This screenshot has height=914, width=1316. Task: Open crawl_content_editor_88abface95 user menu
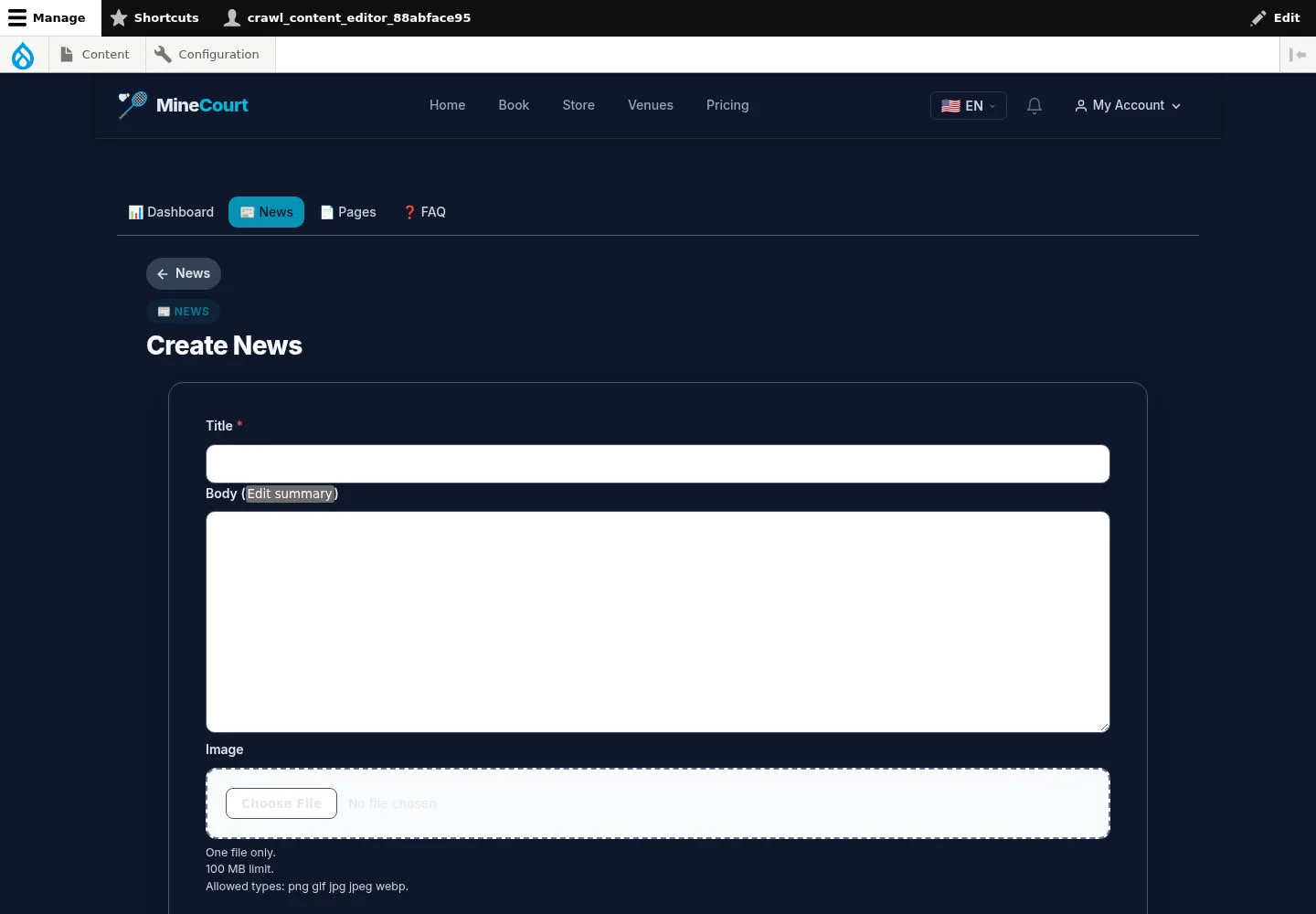click(x=347, y=17)
